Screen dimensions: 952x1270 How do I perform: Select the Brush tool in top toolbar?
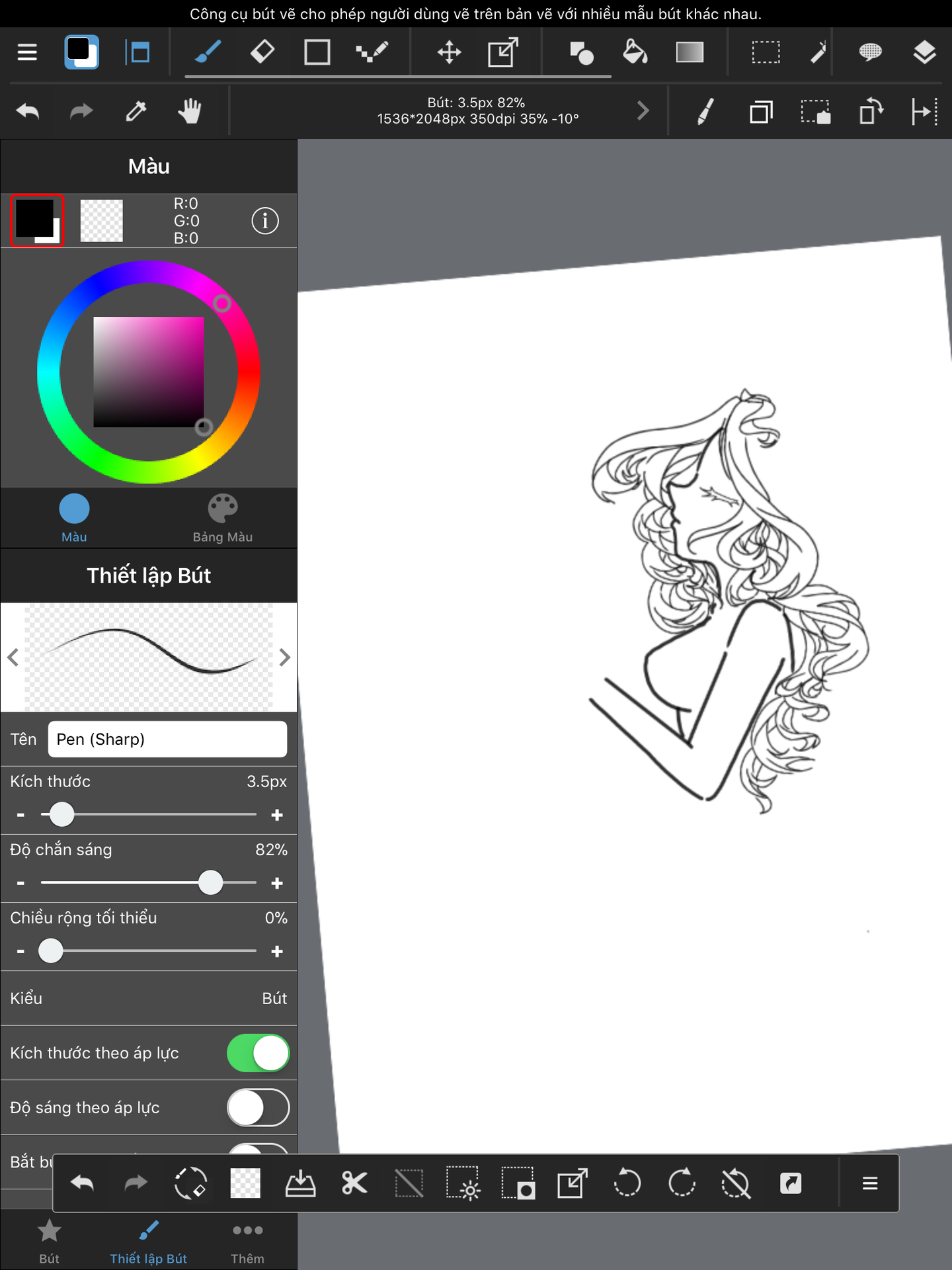click(x=208, y=52)
